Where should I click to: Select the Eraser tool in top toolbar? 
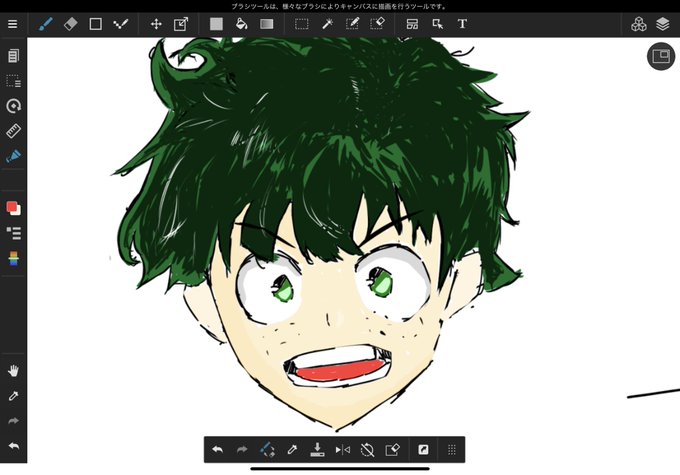click(x=71, y=24)
